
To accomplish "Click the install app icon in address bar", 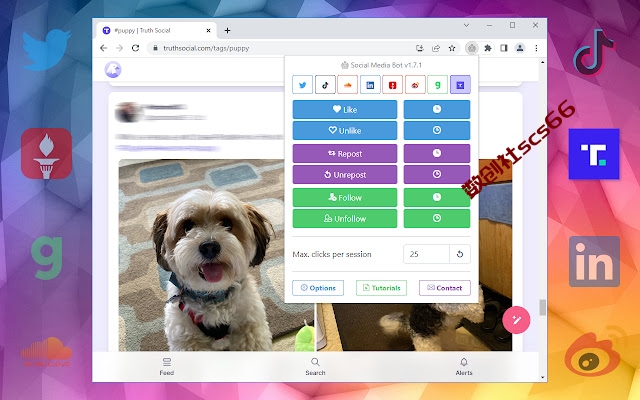I will 420,48.
